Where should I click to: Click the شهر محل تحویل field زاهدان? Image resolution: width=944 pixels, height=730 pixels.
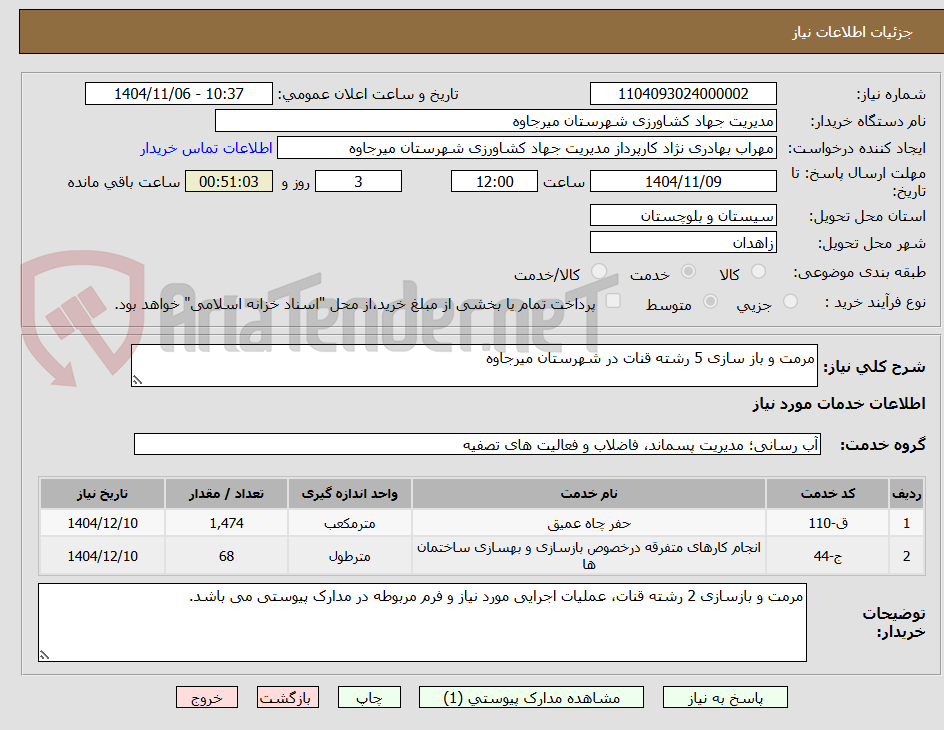click(683, 243)
